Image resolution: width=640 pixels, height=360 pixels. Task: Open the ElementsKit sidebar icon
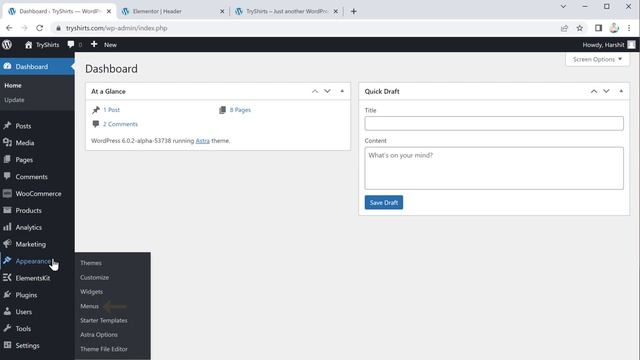7,278
